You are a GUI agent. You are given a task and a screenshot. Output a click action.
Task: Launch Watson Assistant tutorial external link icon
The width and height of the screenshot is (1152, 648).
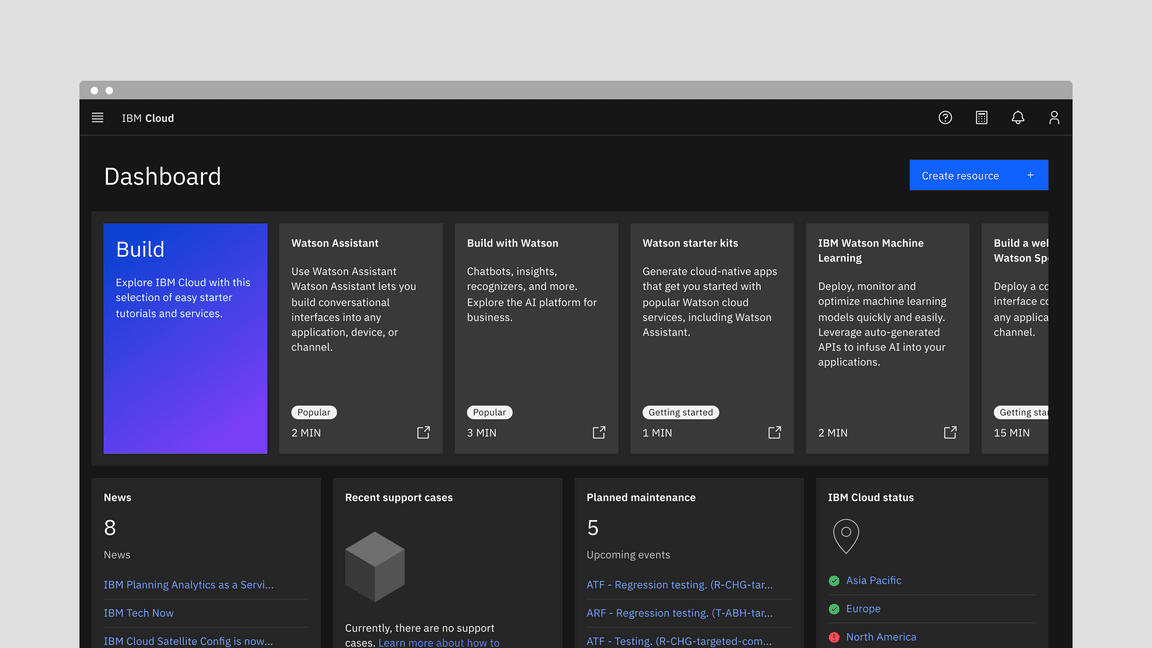423,433
